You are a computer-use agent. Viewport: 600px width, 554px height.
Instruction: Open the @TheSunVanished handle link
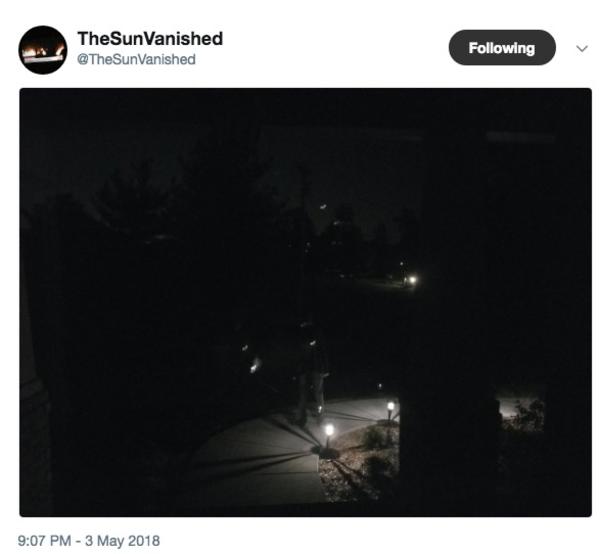(136, 60)
